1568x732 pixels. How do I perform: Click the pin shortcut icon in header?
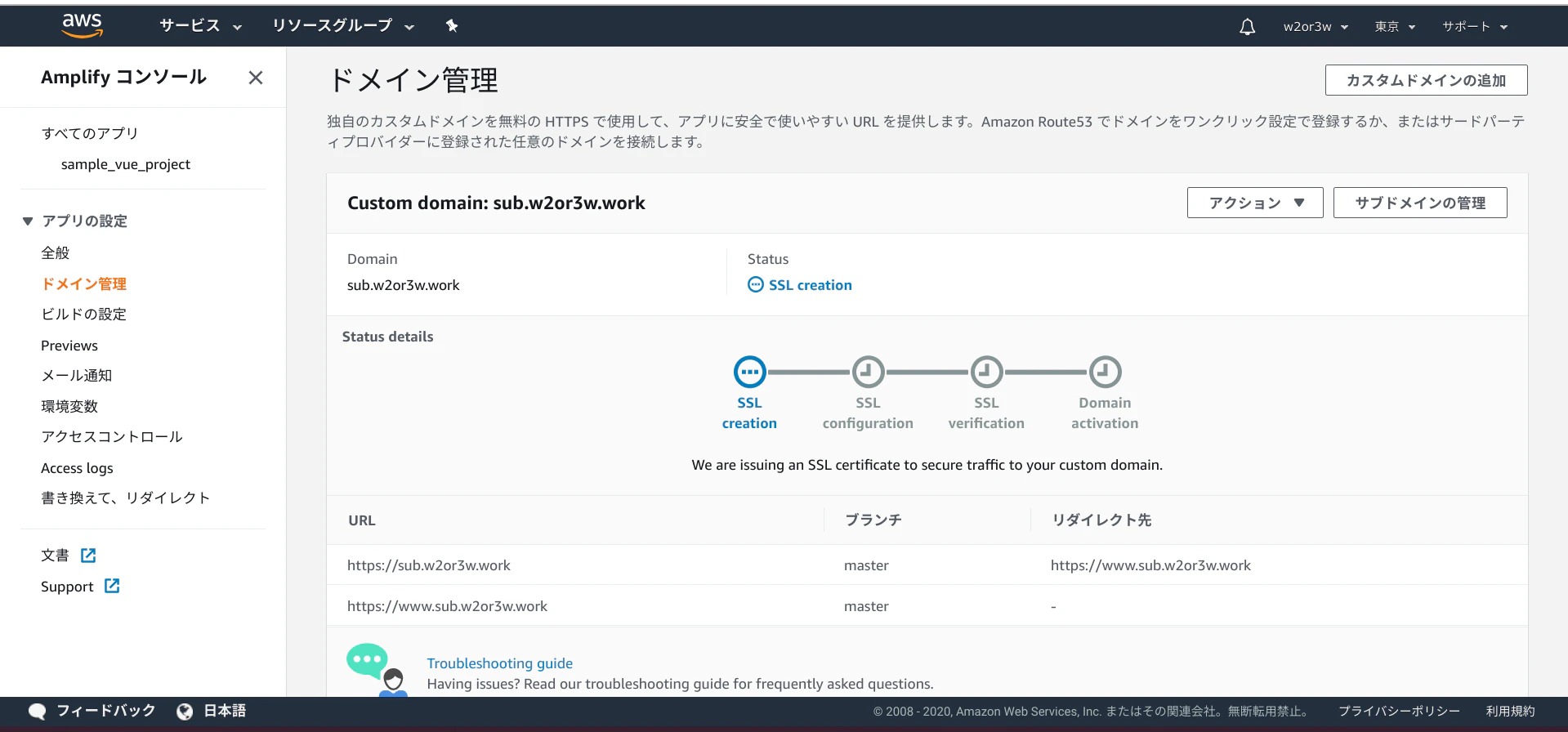click(x=452, y=26)
